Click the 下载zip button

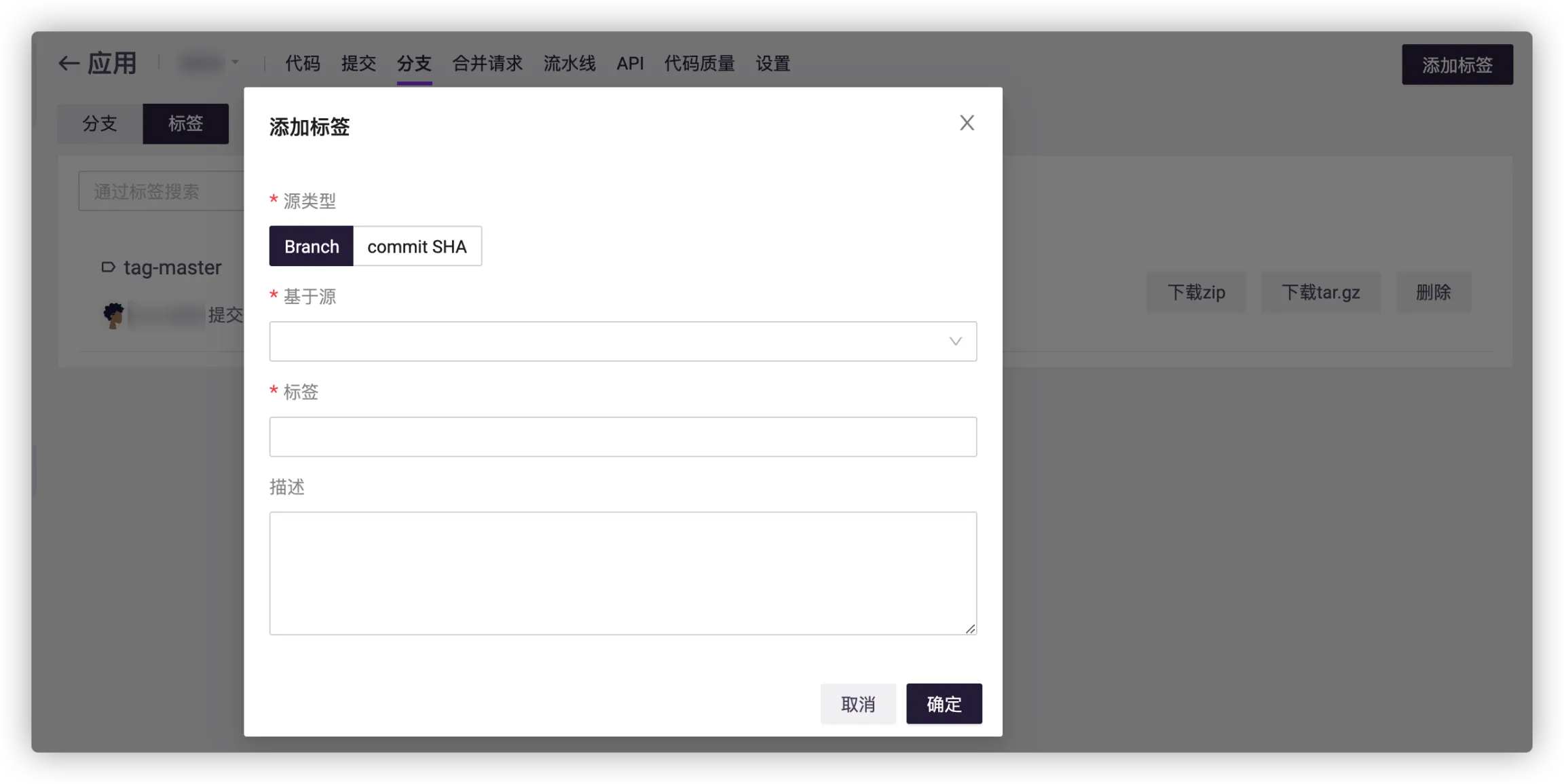pos(1196,293)
